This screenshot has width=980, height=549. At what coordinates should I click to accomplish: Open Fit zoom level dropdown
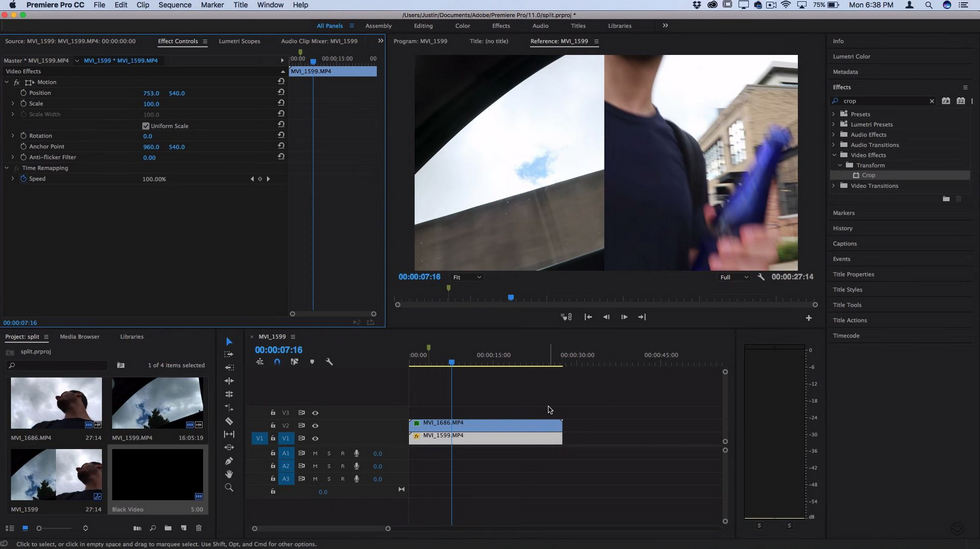(467, 277)
